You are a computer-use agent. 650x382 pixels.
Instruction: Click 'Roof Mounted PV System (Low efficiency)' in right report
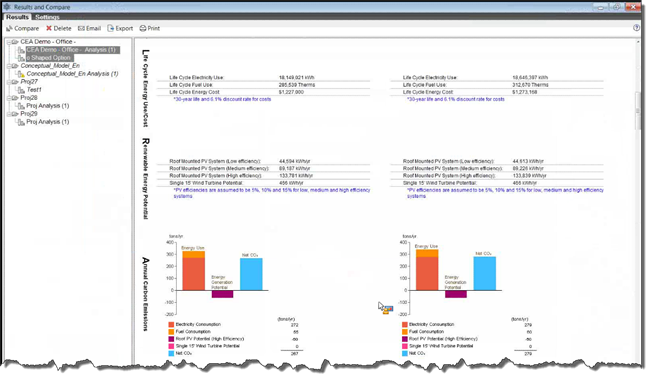click(449, 161)
